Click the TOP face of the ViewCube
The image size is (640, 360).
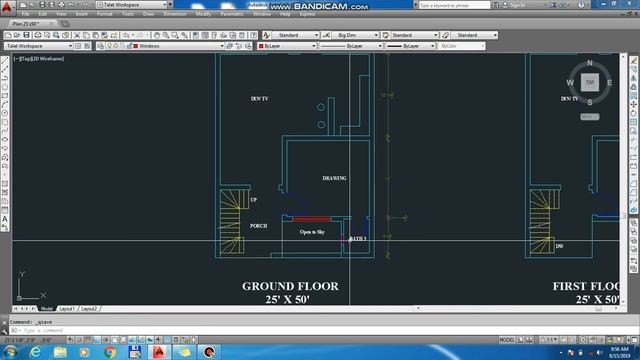point(590,82)
